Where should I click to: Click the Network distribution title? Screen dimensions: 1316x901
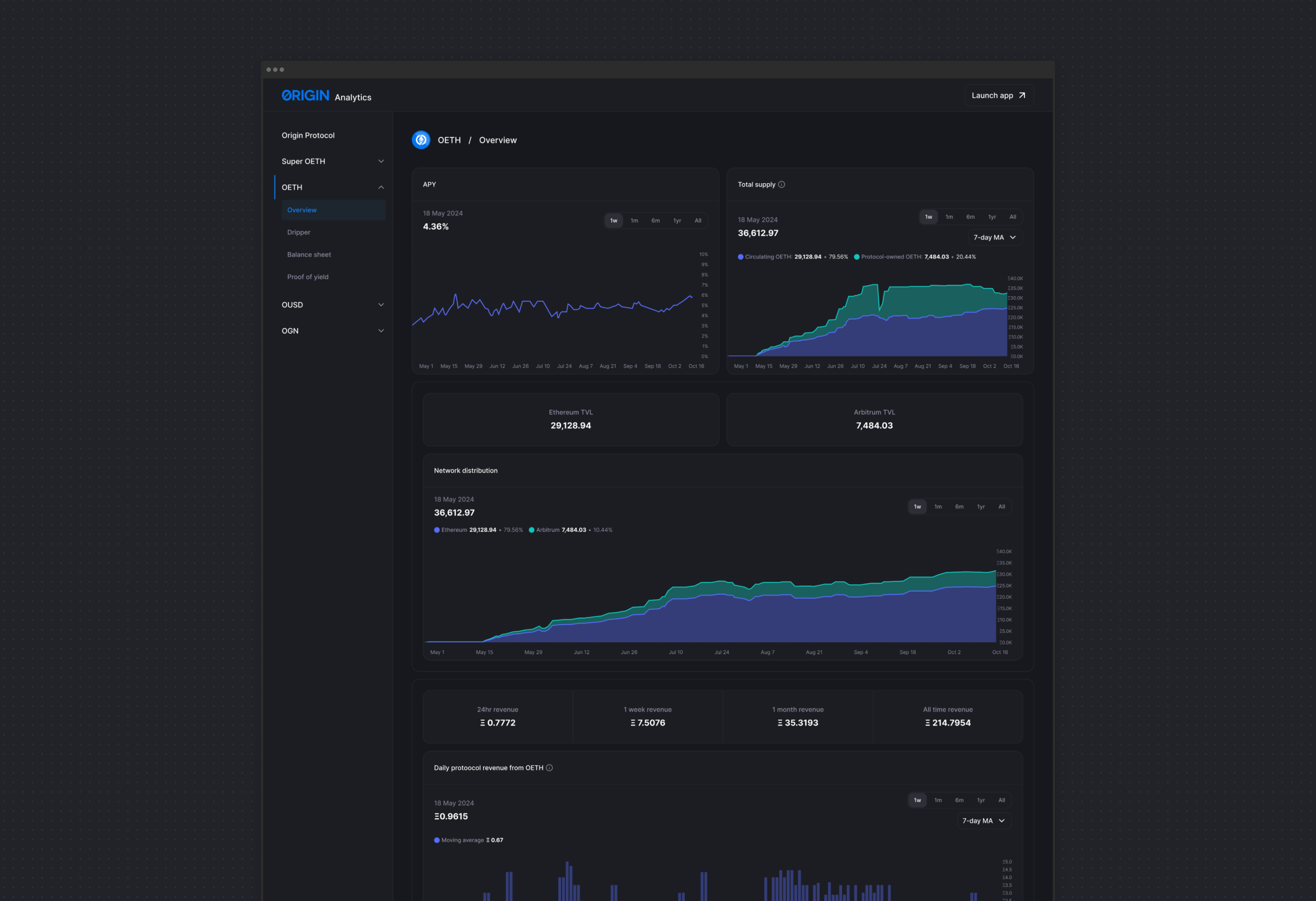point(466,471)
